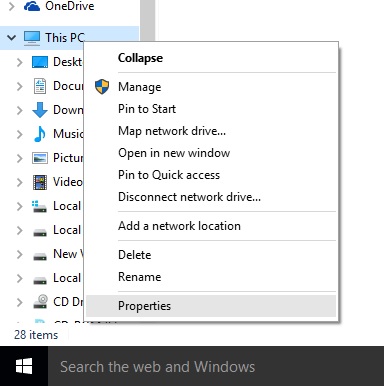Image resolution: width=384 pixels, height=386 pixels.
Task: Click the CD Drive disc icon
Action: (x=40, y=302)
